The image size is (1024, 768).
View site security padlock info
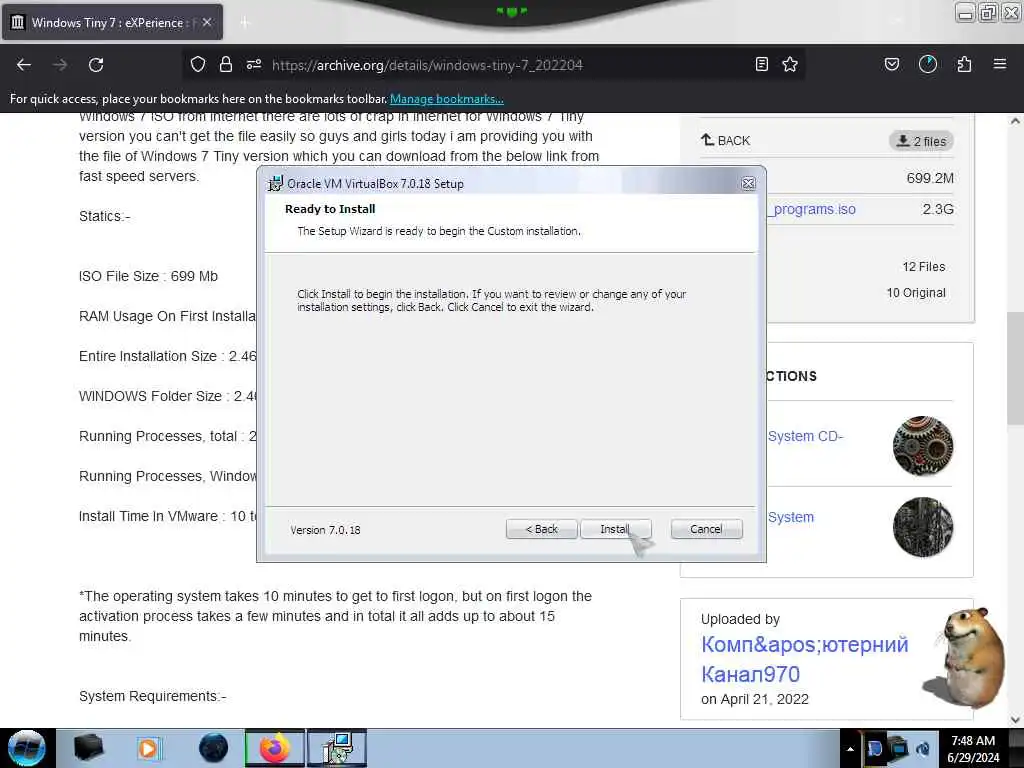coord(225,64)
